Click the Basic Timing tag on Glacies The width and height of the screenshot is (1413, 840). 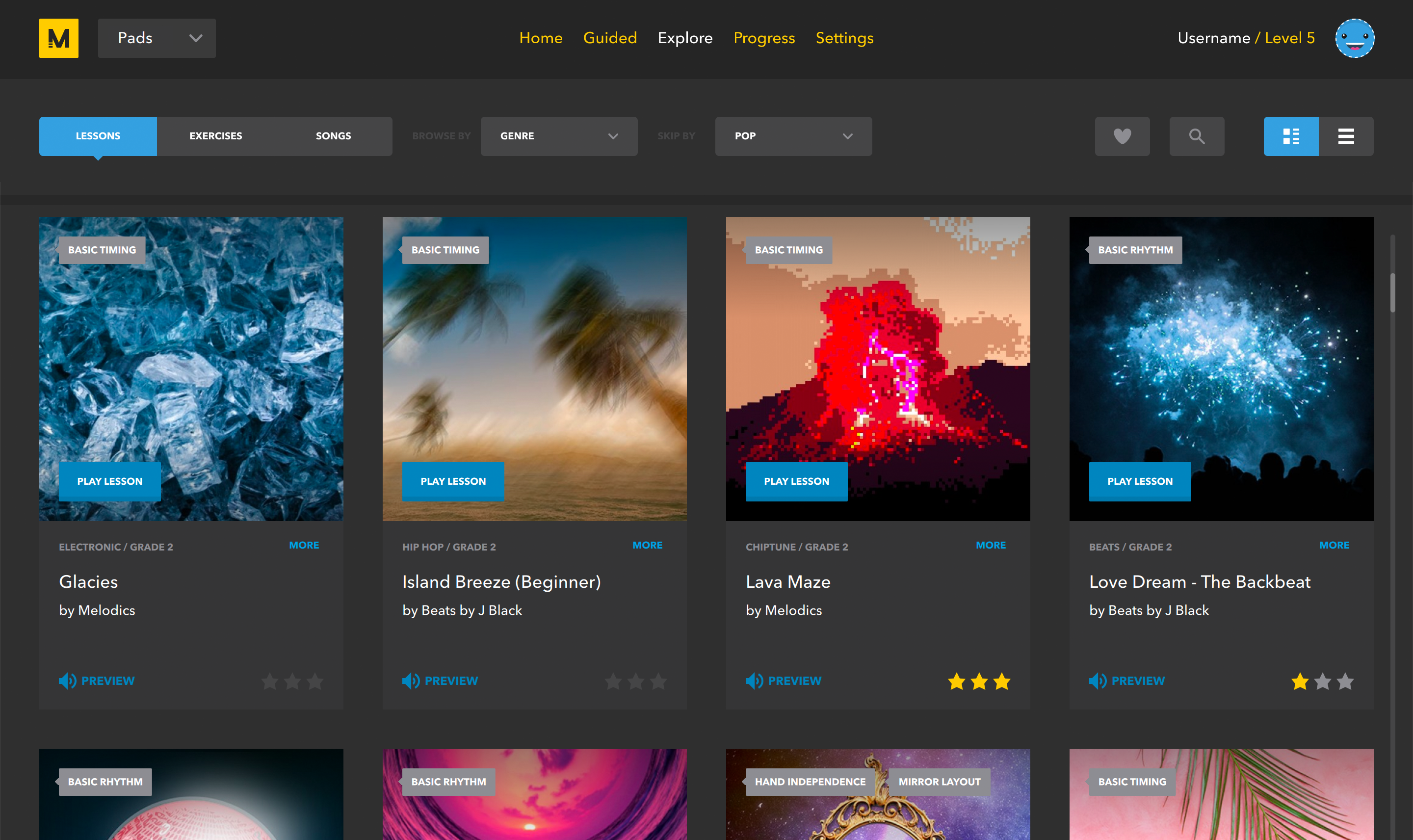coord(102,250)
